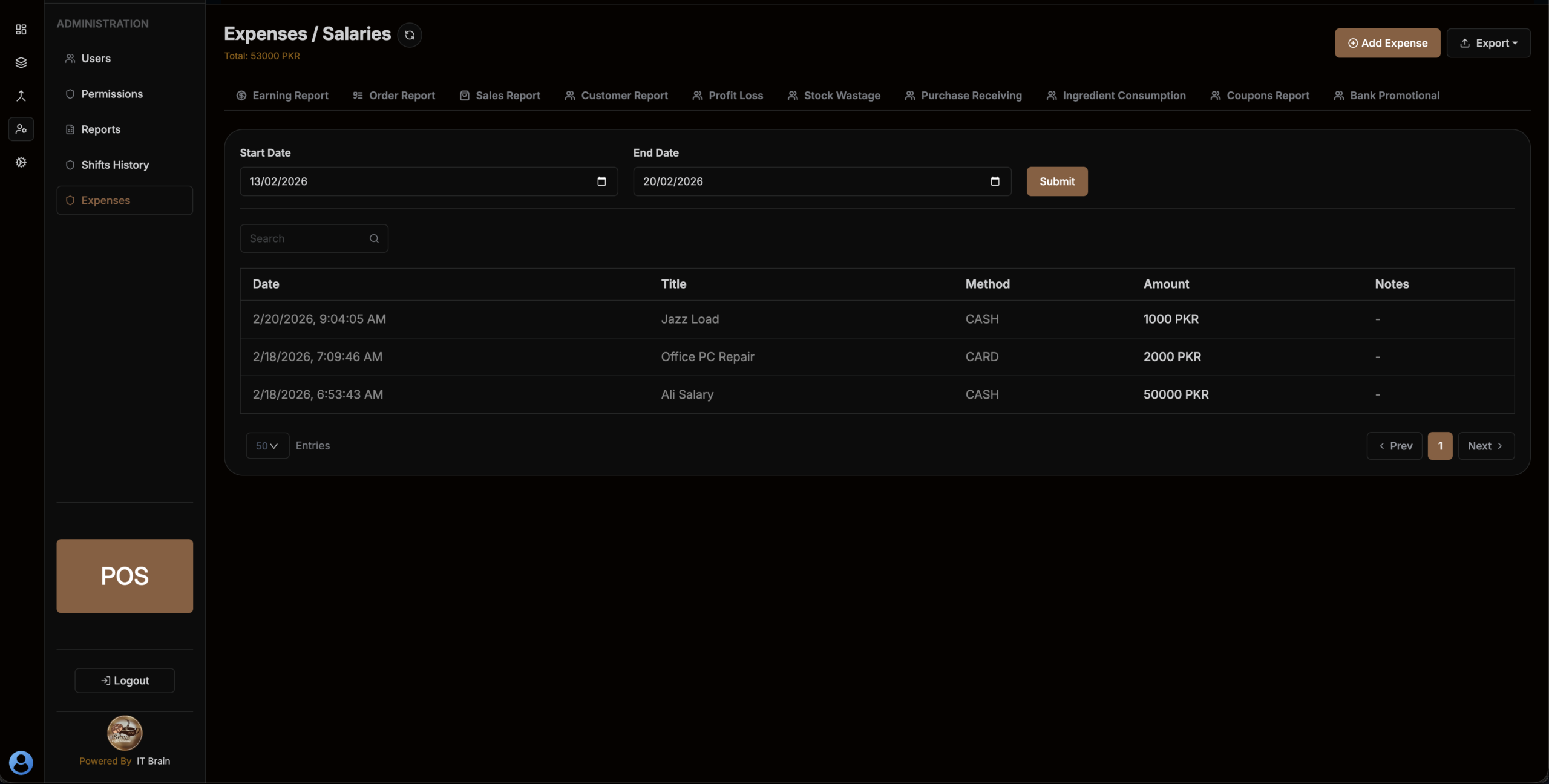Image resolution: width=1549 pixels, height=784 pixels.
Task: Open the dashboard grid icon in left rail
Action: point(21,30)
